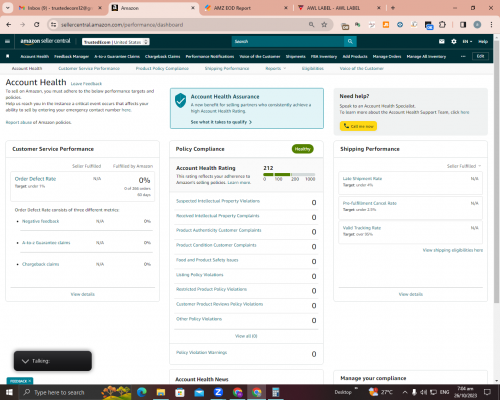Image resolution: width=500 pixels, height=400 pixels.
Task: Click the zoom search icon in address bar
Action: tap(311, 25)
